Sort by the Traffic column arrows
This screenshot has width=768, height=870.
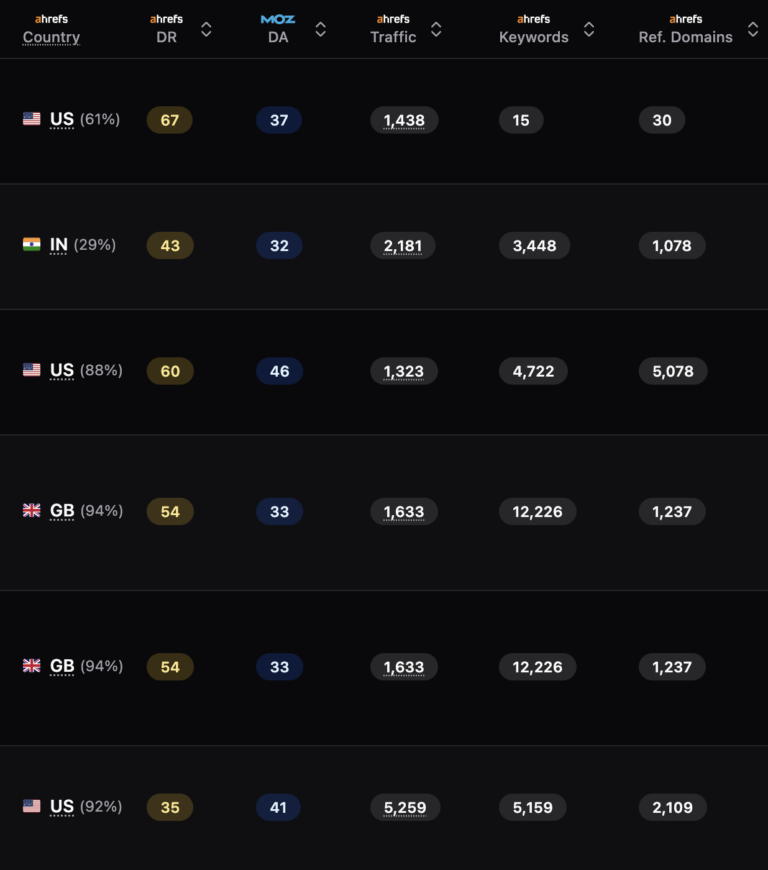click(x=436, y=29)
